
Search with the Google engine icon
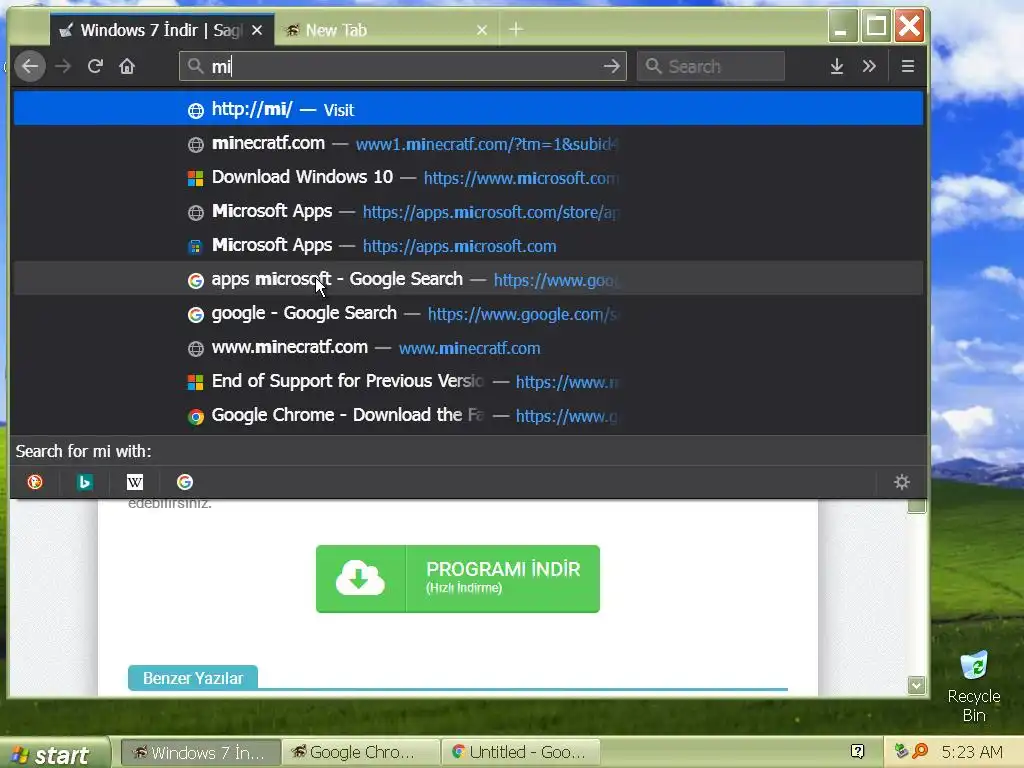point(185,482)
